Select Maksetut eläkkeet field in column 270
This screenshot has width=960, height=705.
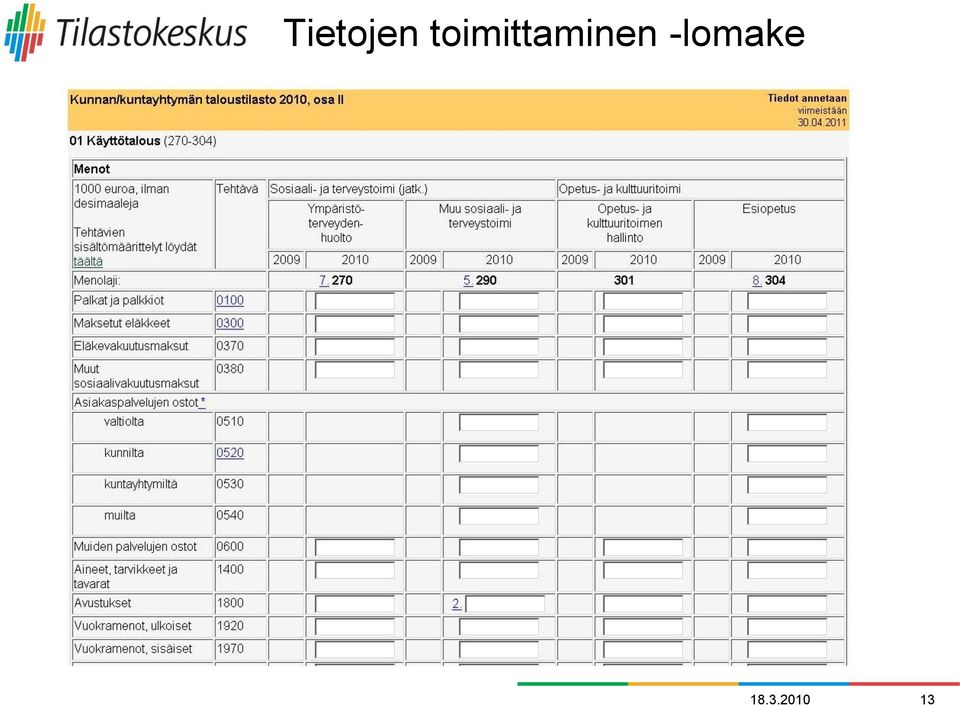click(x=355, y=324)
